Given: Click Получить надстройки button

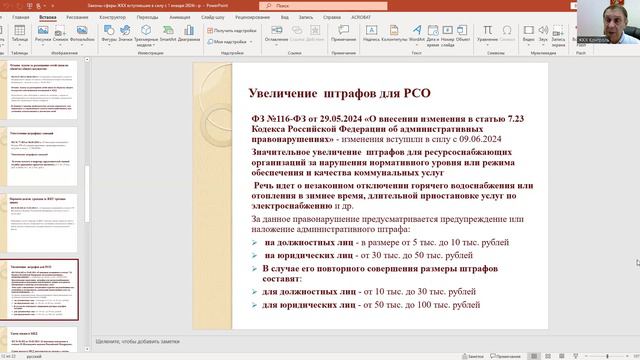Looking at the screenshot, I should (232, 31).
